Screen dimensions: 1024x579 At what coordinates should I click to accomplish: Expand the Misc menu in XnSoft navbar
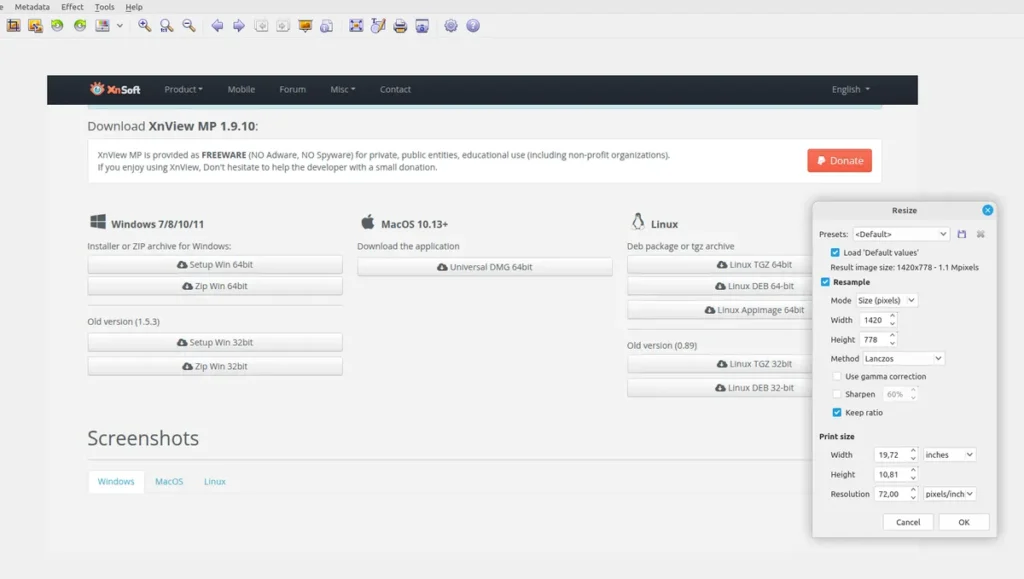coord(343,89)
